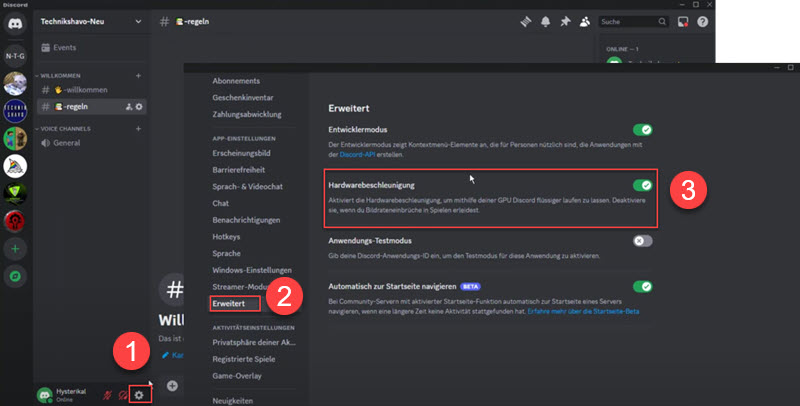Collapse the VOICE CHANNELS category
The height and width of the screenshot is (406, 800).
tap(62, 129)
